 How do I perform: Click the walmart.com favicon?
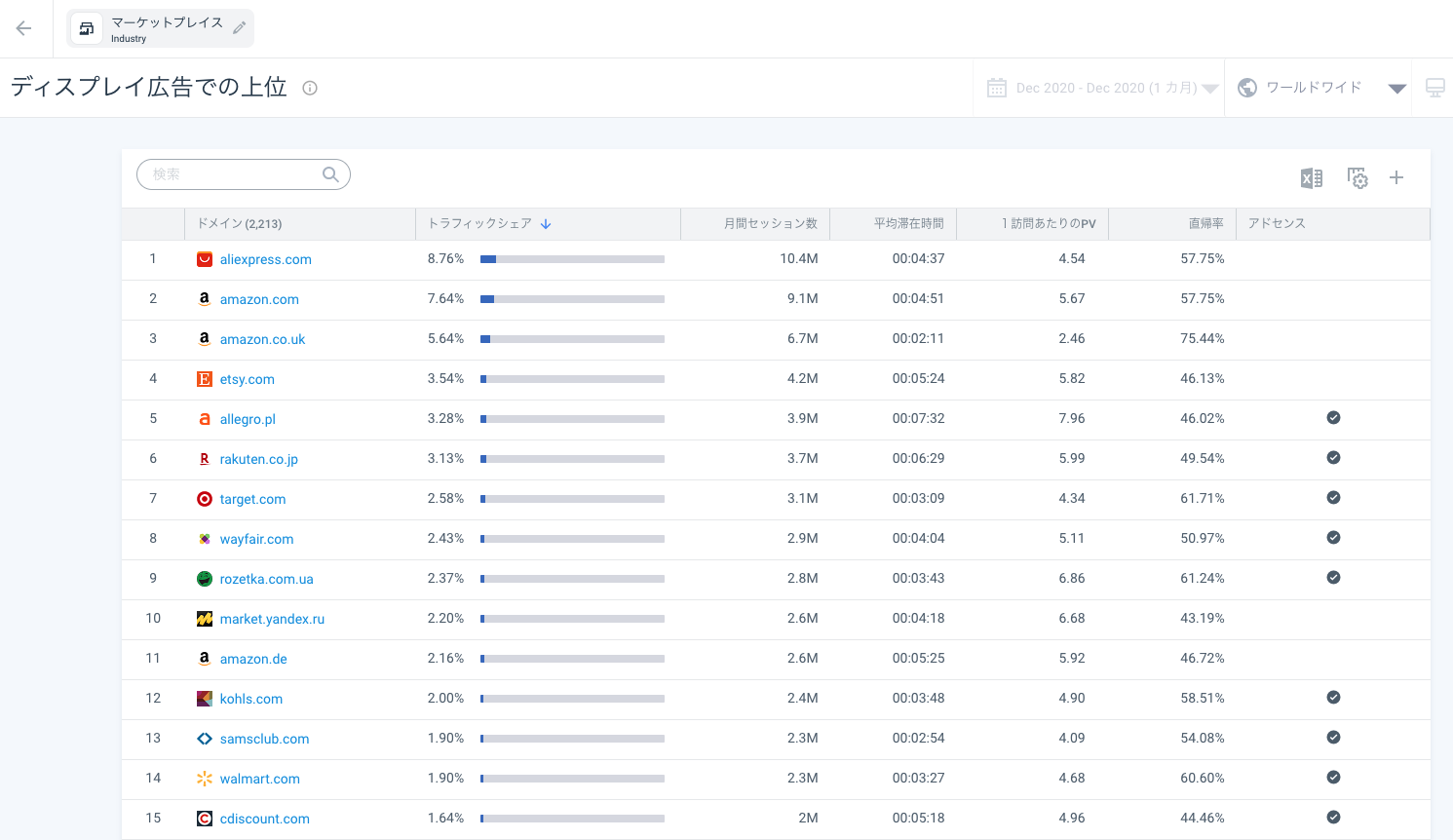coord(205,779)
